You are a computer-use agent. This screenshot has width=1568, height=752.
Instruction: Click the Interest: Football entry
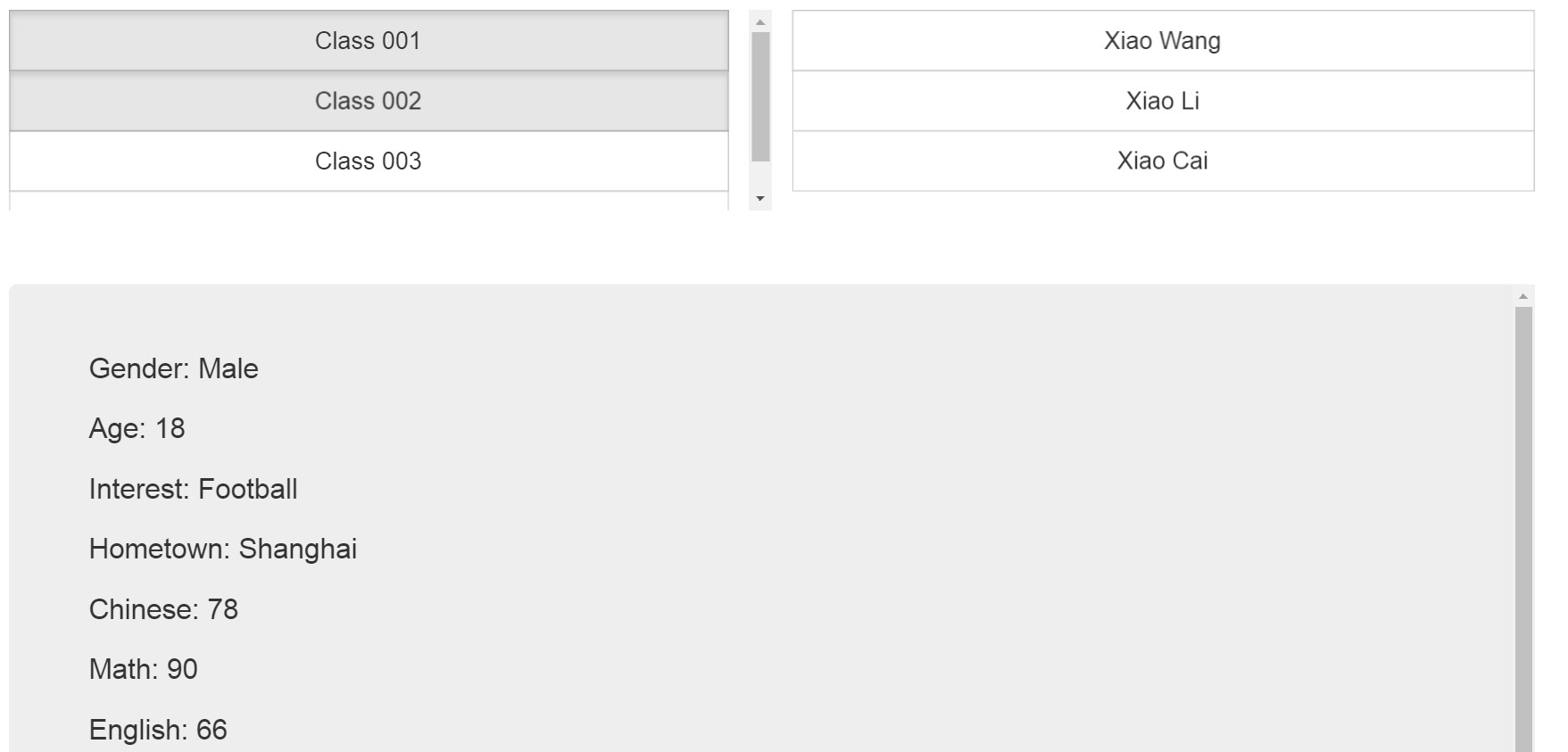click(193, 489)
